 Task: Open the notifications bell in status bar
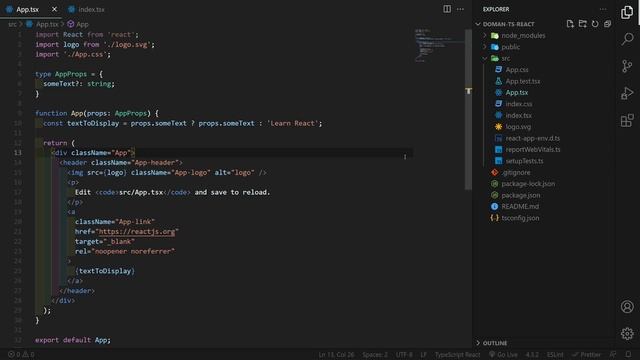click(628, 355)
